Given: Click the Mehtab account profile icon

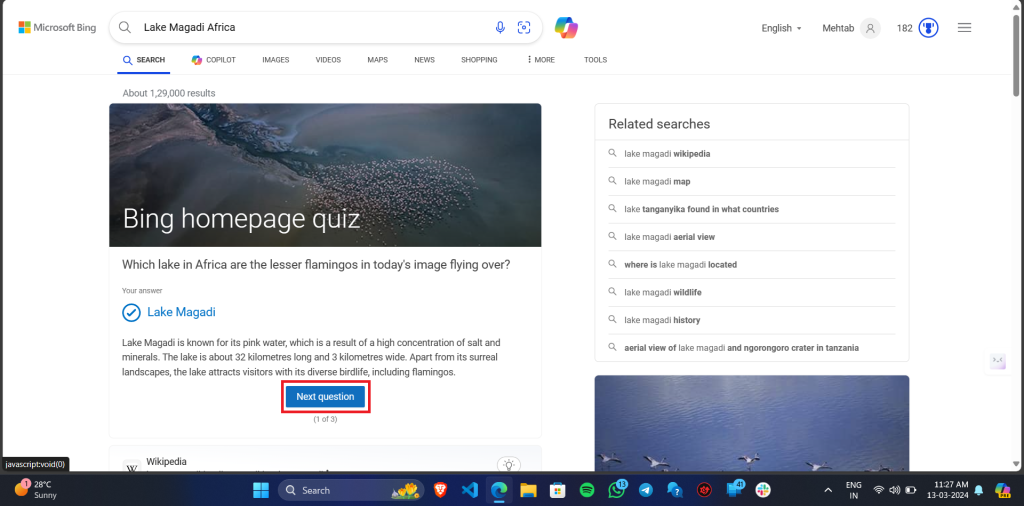Looking at the screenshot, I should click(870, 28).
